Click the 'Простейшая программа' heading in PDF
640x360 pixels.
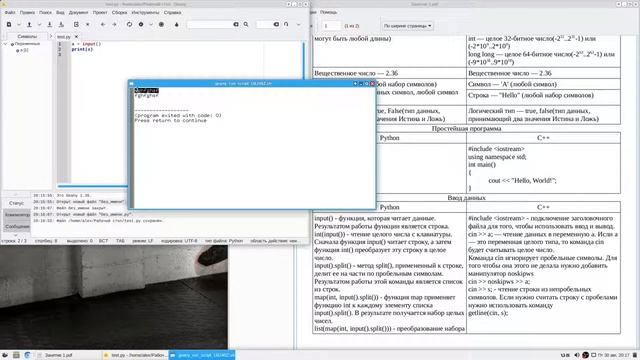coord(466,129)
